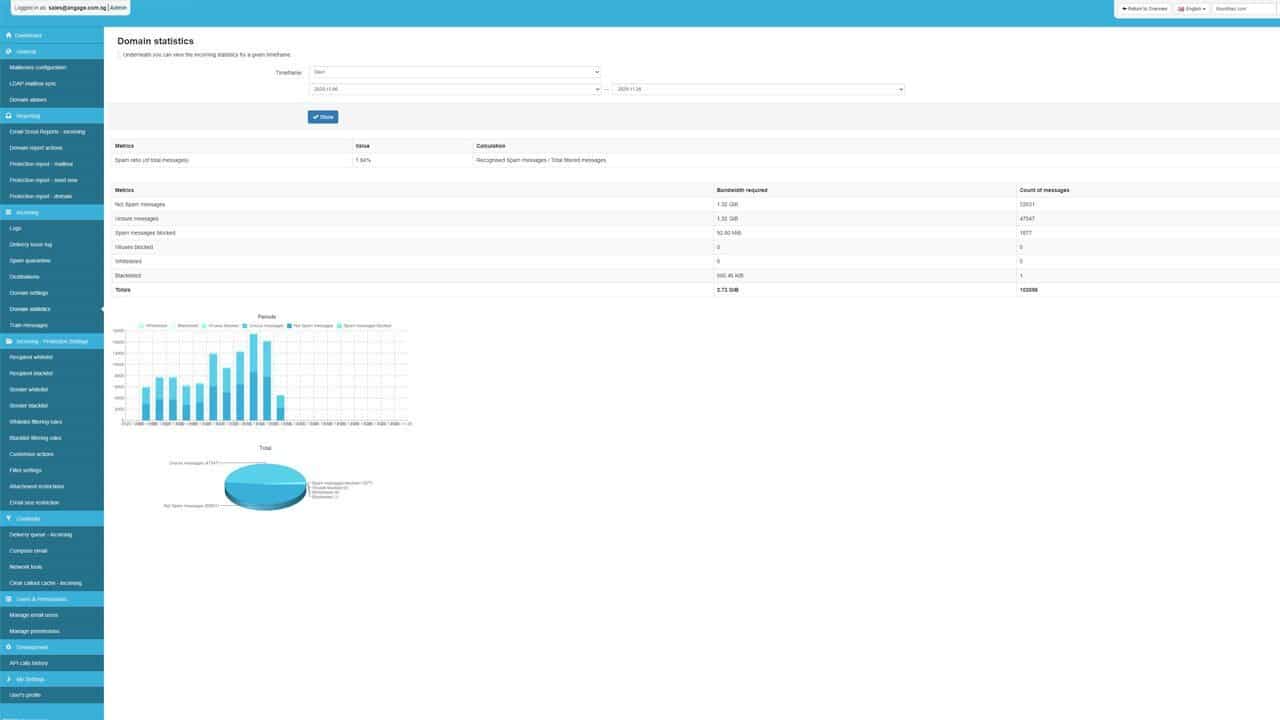Open the end date dropdown

coord(758,89)
